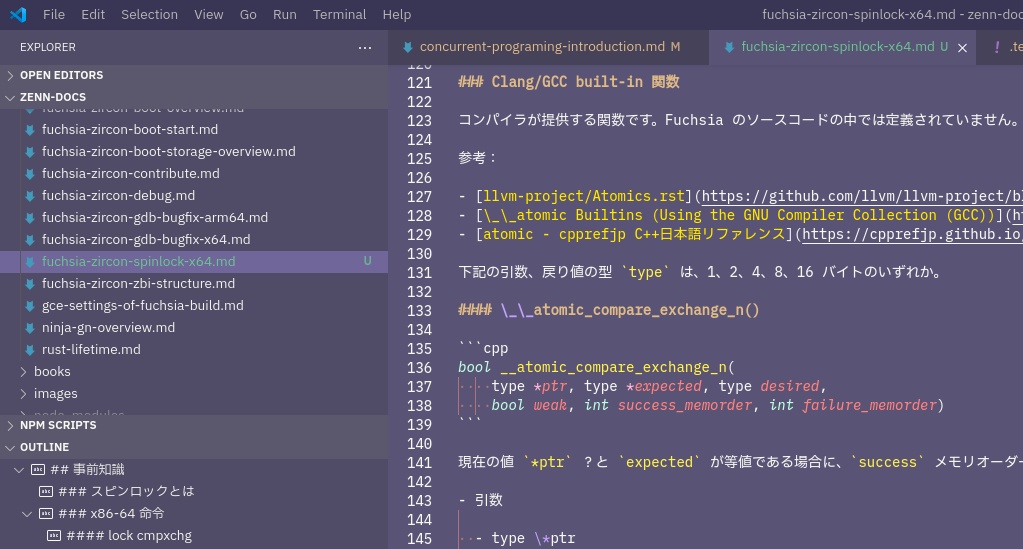
Task: Open the Selection menu
Action: click(x=149, y=14)
